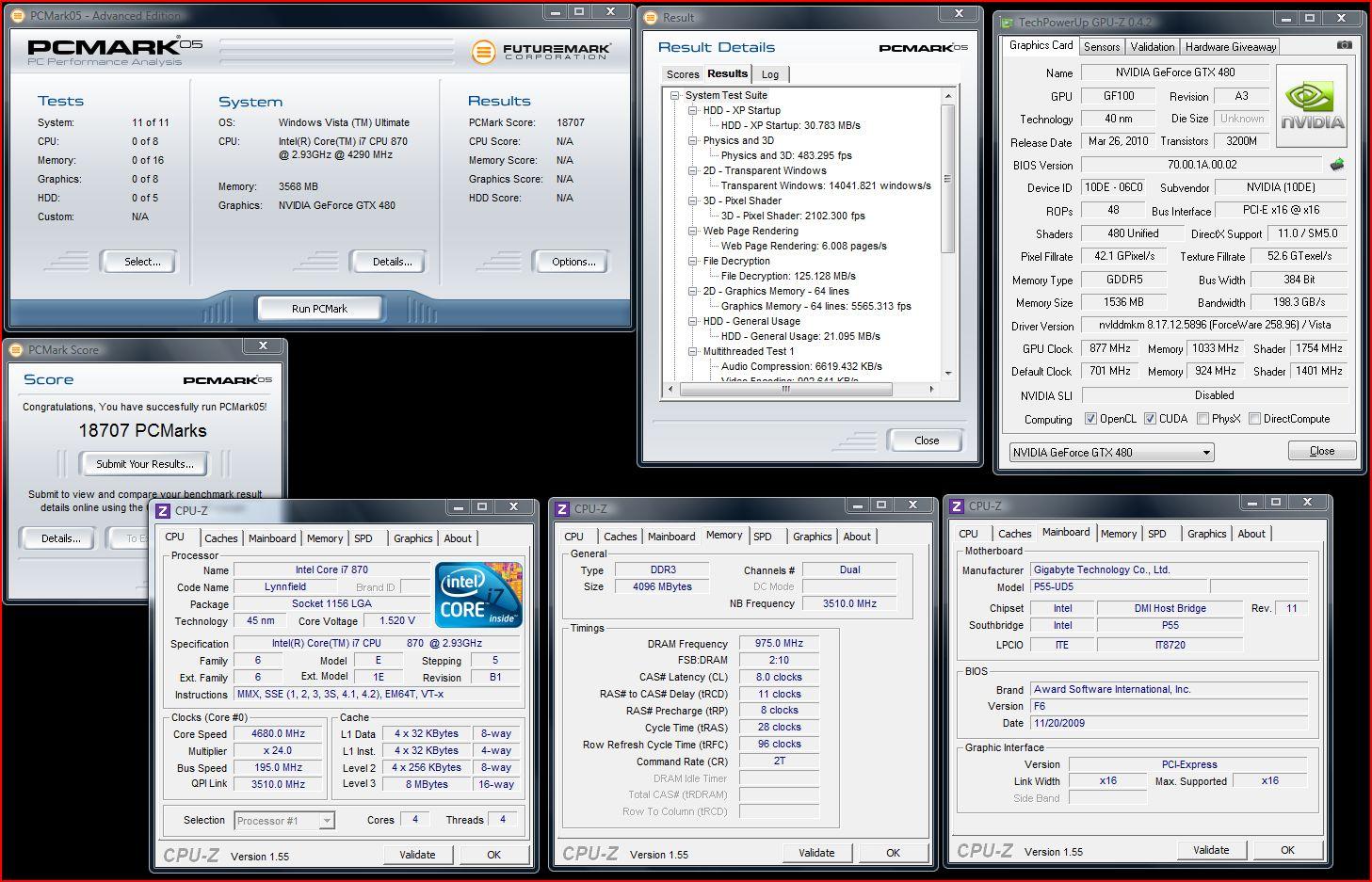
Task: Toggle the OpenCL checkbox
Action: (1090, 419)
